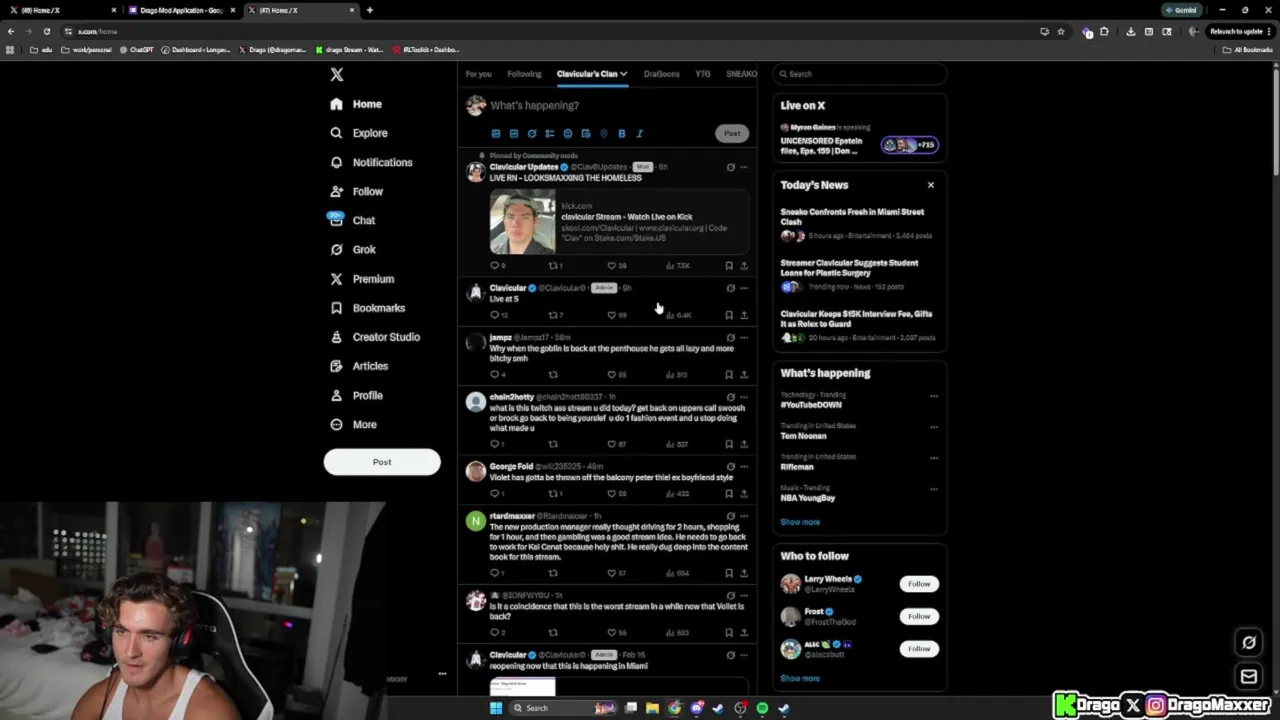Click the composer Post button
Image resolution: width=1280 pixels, height=720 pixels.
pyautogui.click(x=732, y=133)
